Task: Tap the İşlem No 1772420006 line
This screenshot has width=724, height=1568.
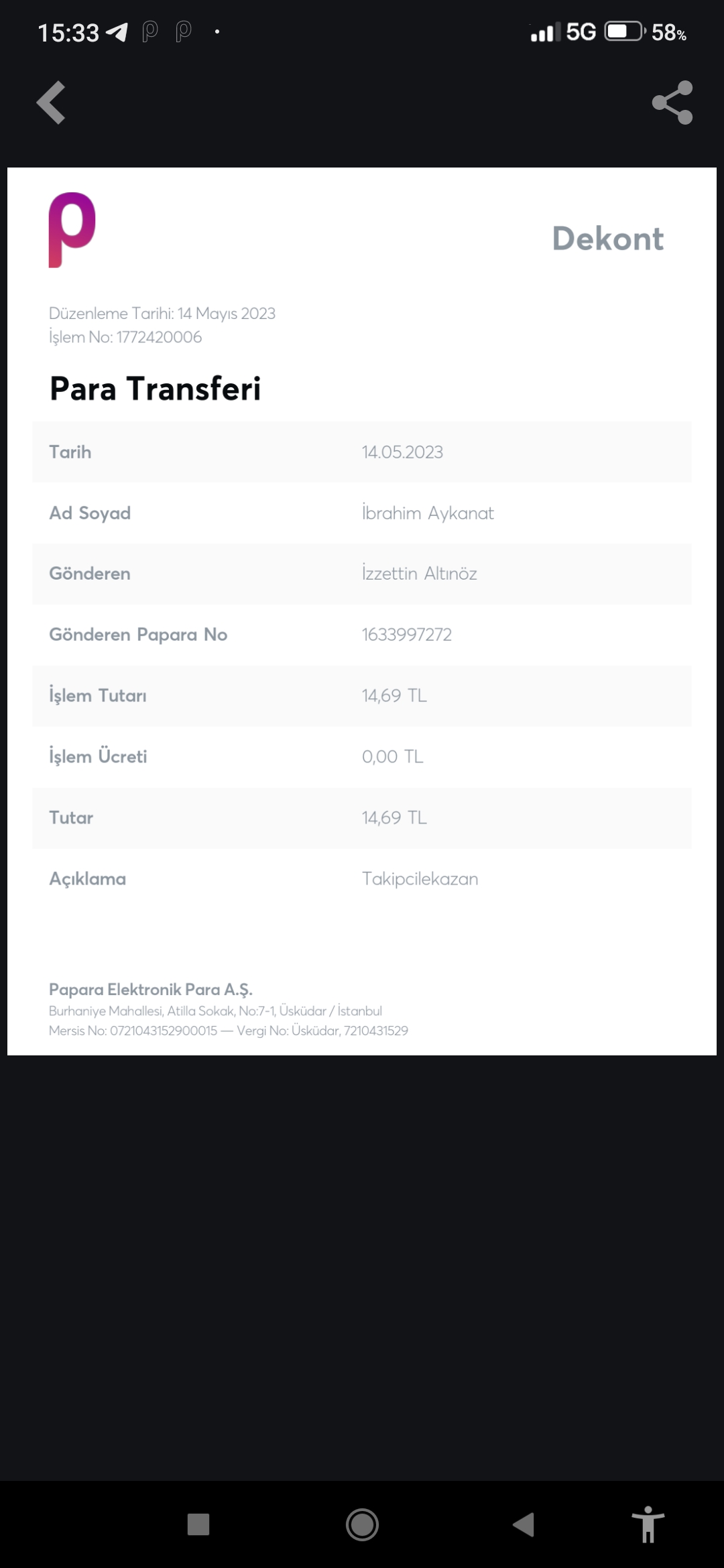Action: tap(125, 337)
